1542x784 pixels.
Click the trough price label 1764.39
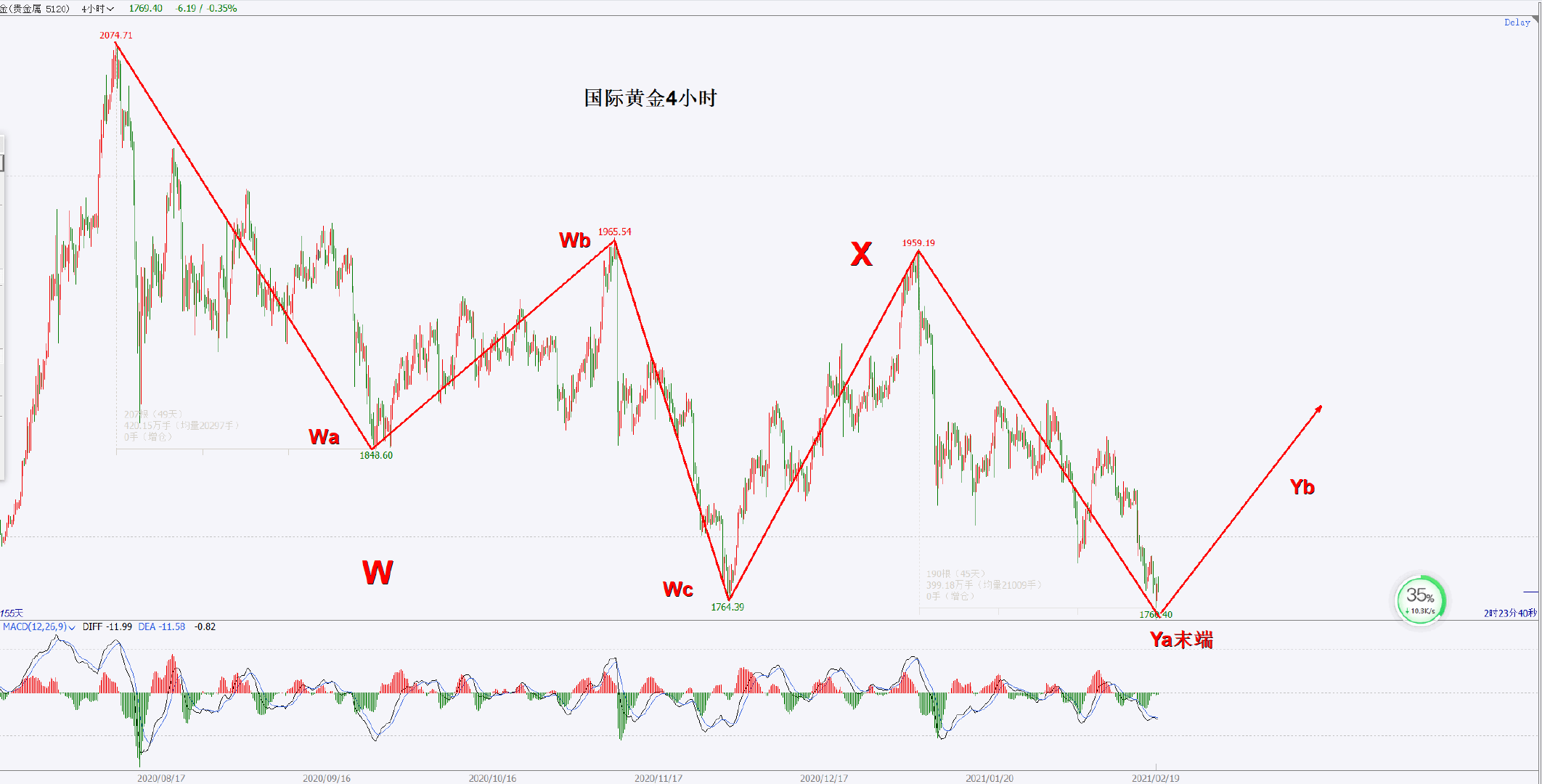click(x=727, y=607)
